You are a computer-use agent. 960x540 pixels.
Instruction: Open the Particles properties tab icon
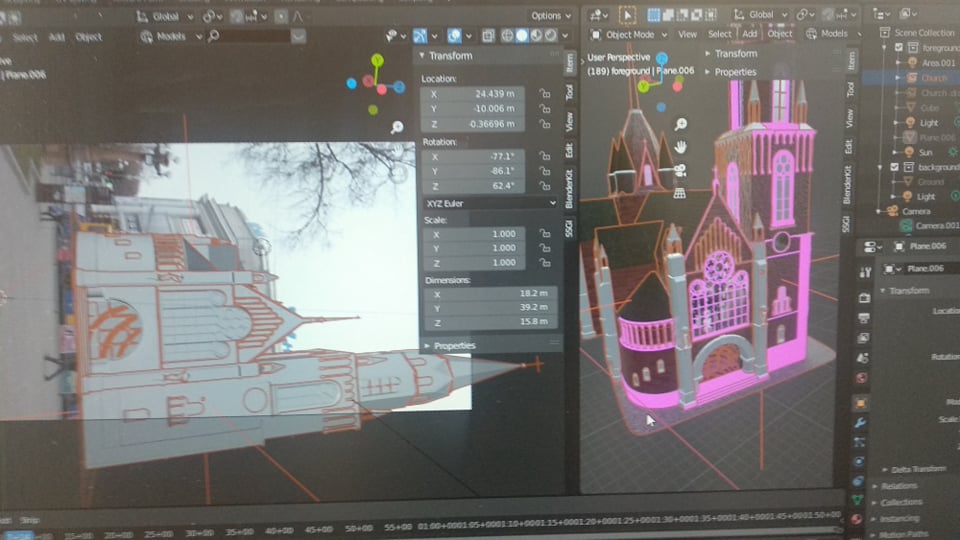[x=859, y=442]
